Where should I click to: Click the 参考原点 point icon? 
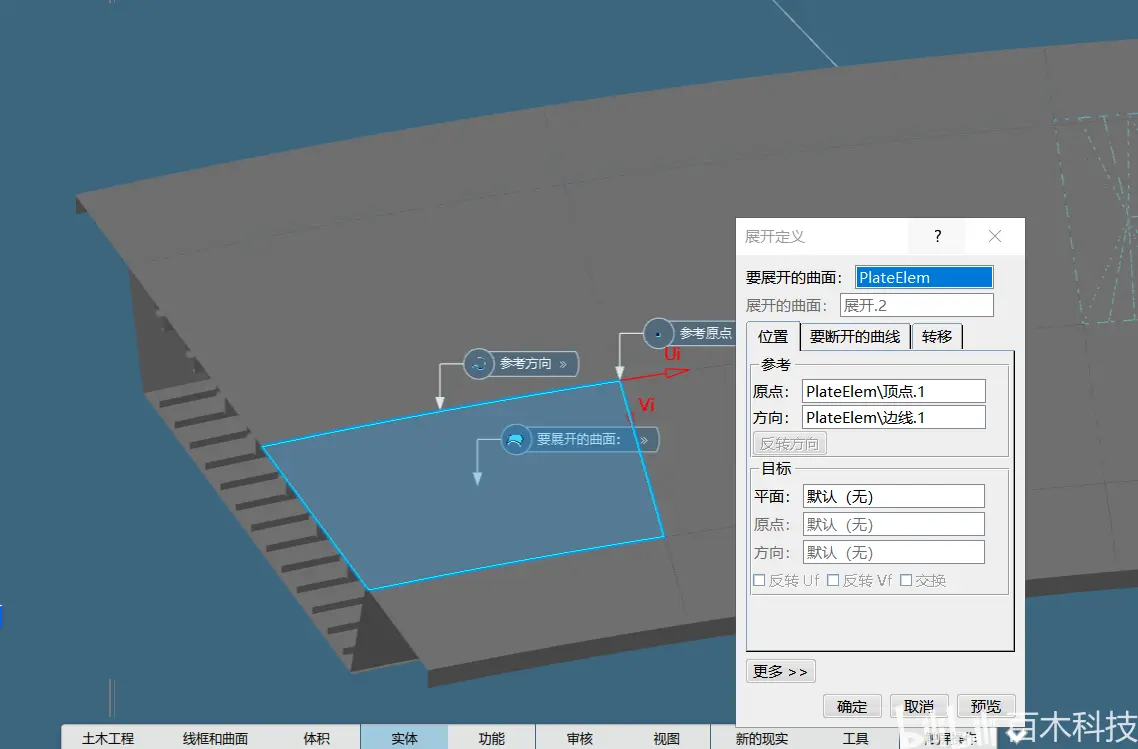coord(658,334)
